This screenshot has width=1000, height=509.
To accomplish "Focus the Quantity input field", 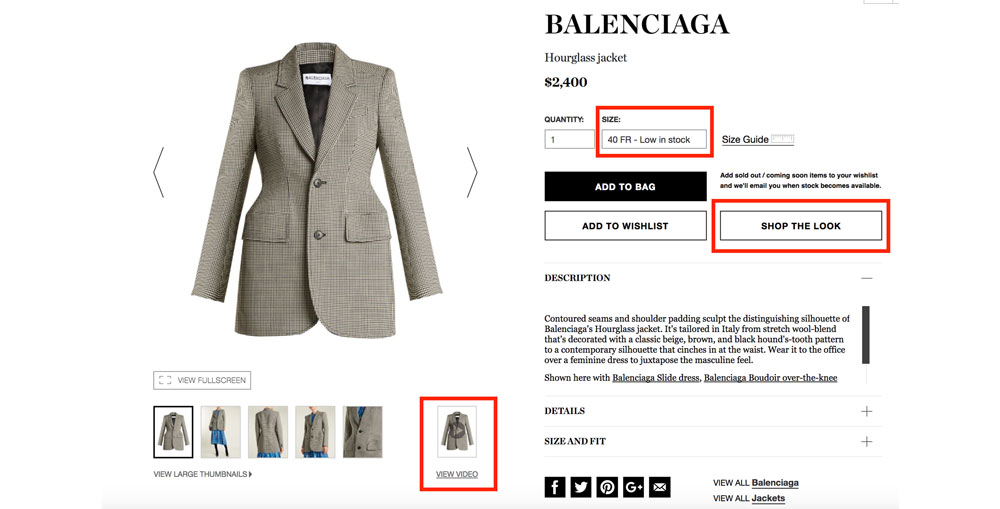I will click(x=570, y=139).
